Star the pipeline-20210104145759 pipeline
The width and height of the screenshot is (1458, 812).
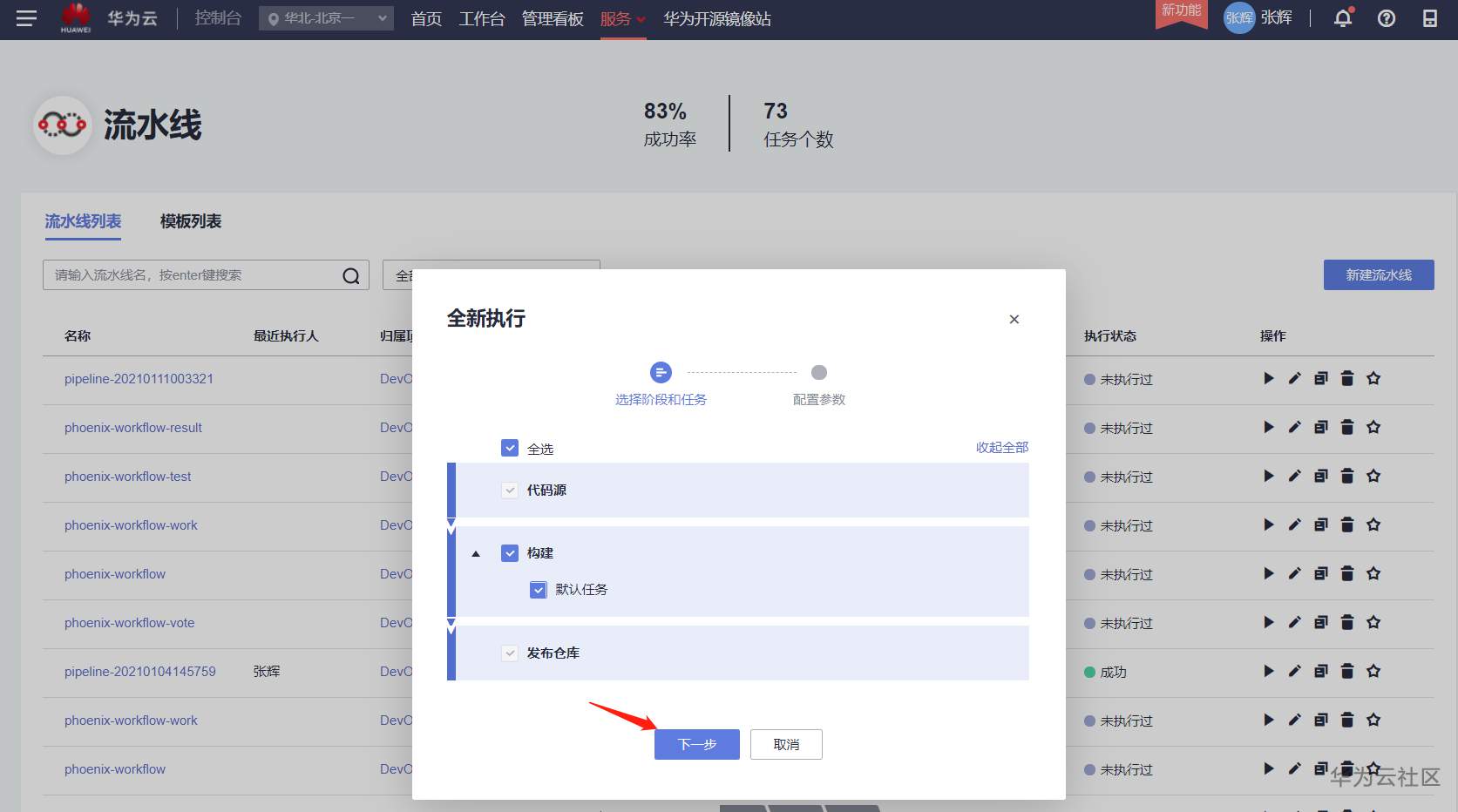tap(1373, 671)
